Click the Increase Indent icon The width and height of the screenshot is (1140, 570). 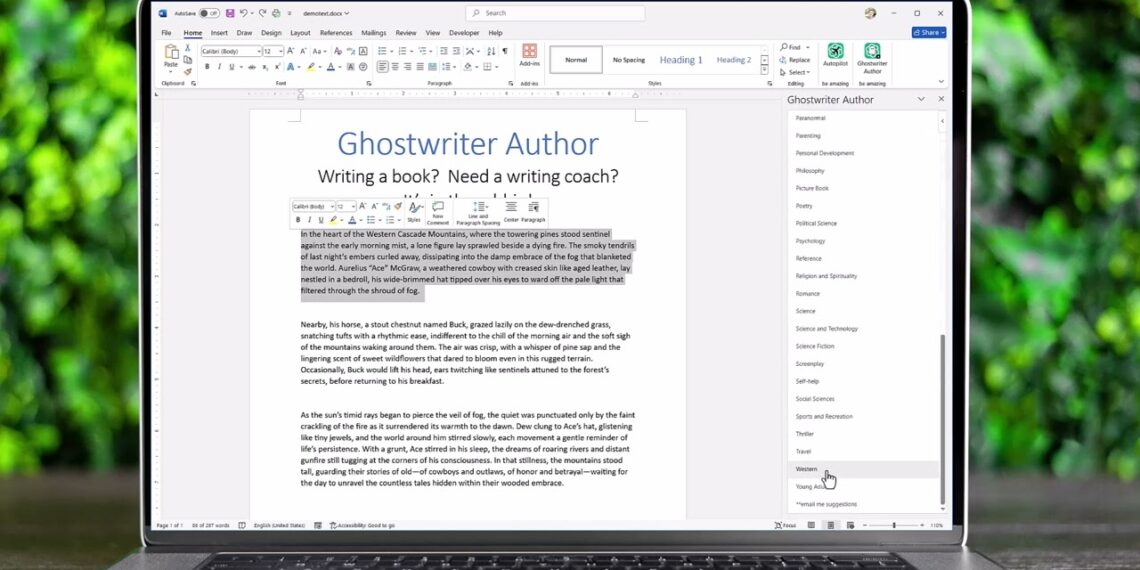[456, 52]
